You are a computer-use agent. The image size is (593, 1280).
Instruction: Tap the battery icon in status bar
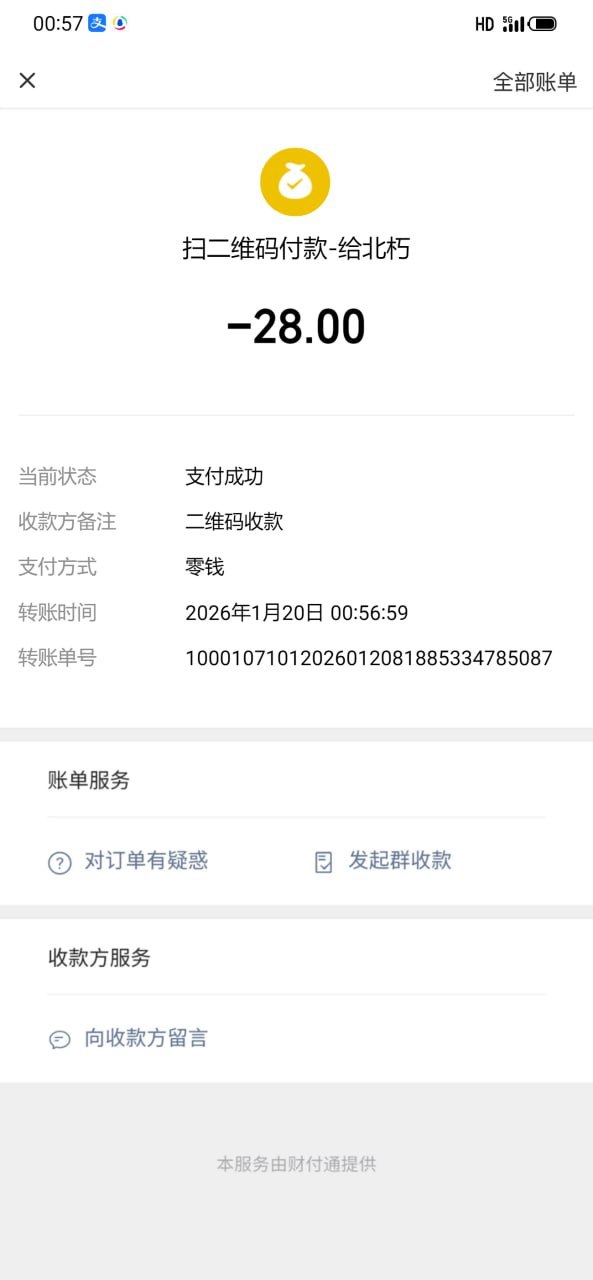click(x=542, y=23)
